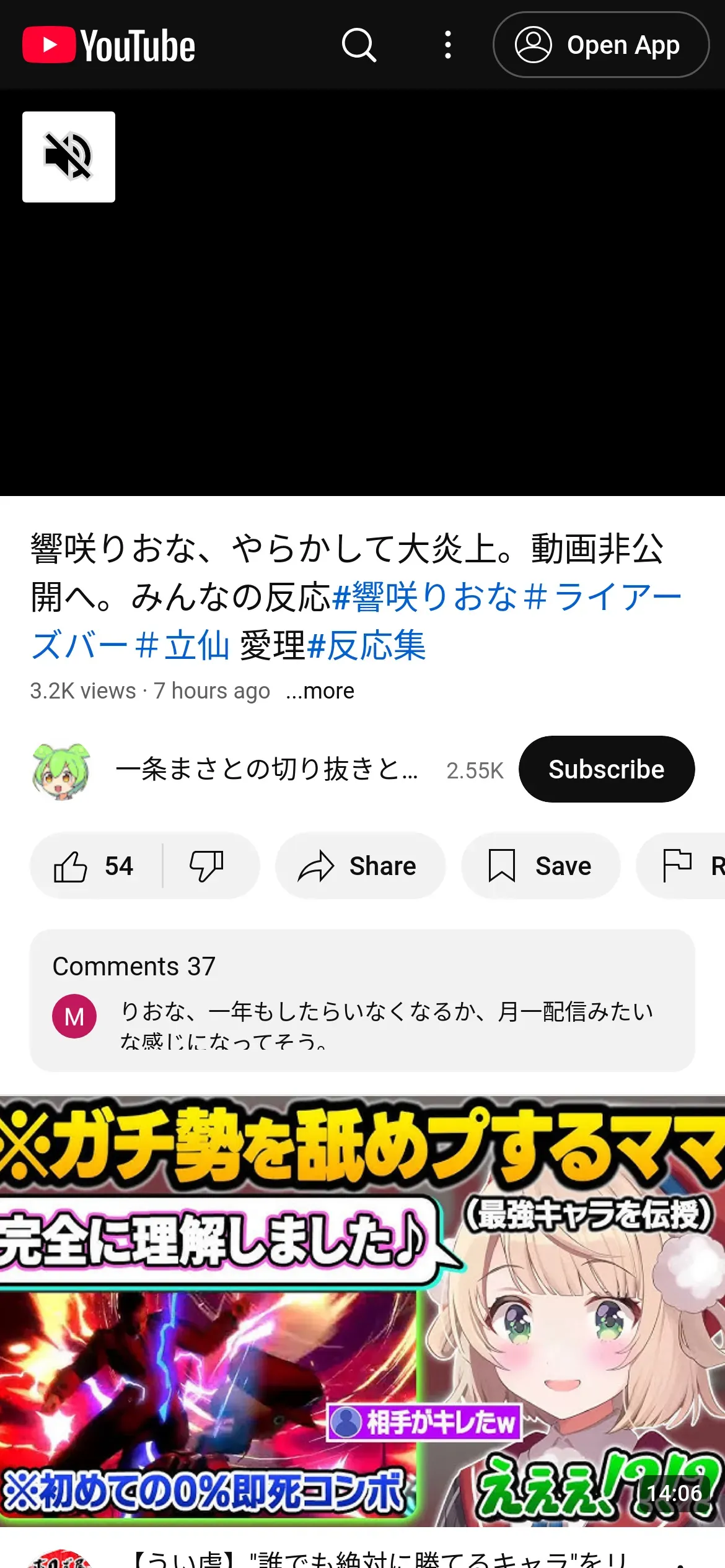Image resolution: width=725 pixels, height=1568 pixels.
Task: Dislike the video with thumbs-down icon
Action: [207, 866]
